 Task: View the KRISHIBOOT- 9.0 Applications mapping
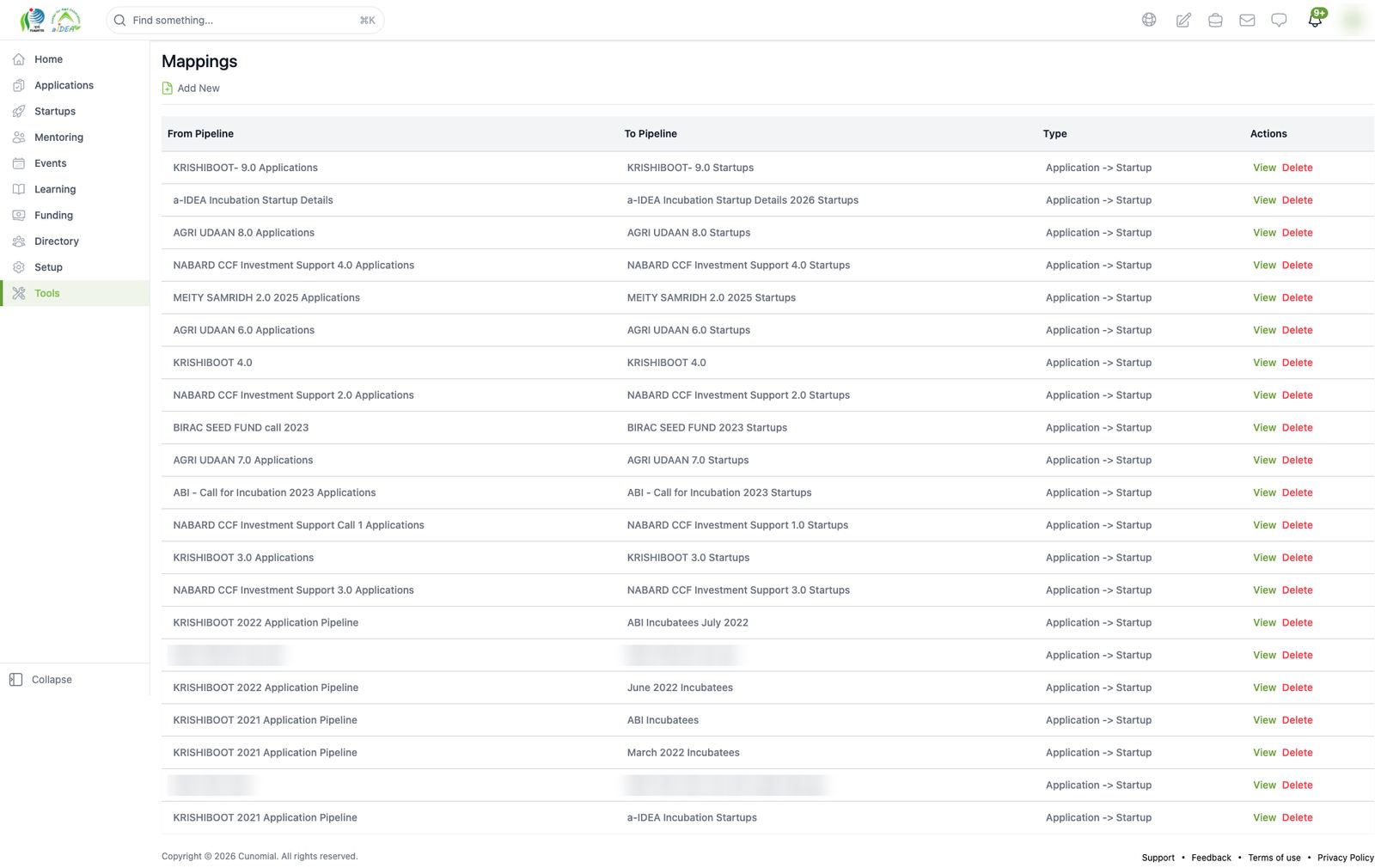(1264, 168)
